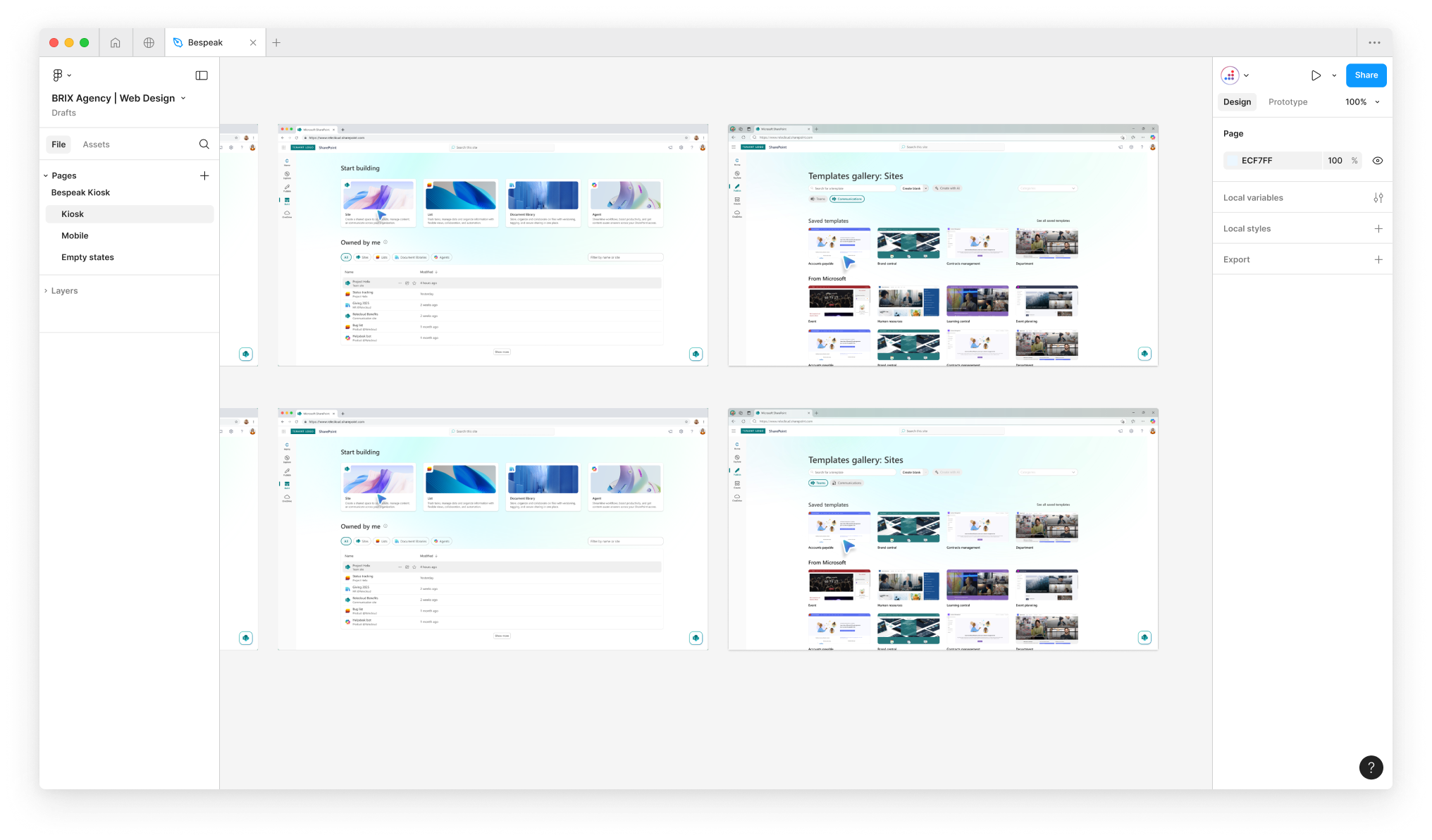Start presentation with the play icon
The height and width of the screenshot is (840, 1432).
pyautogui.click(x=1315, y=75)
